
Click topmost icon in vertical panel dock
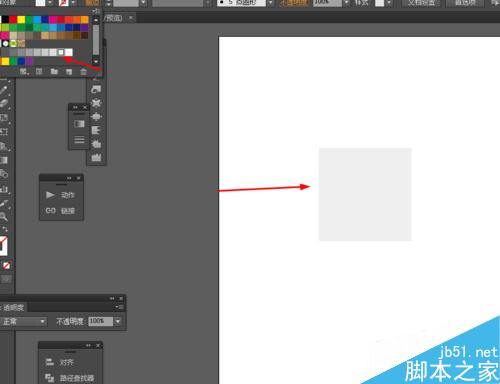(x=96, y=89)
